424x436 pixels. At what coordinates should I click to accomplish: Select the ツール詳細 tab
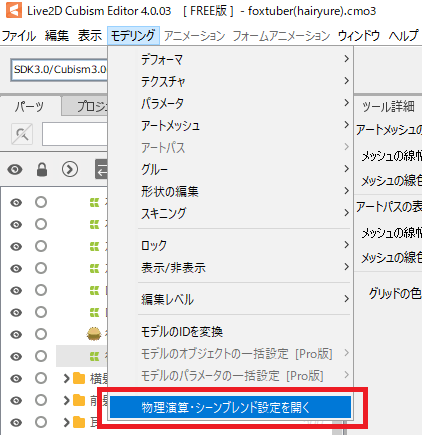point(388,107)
